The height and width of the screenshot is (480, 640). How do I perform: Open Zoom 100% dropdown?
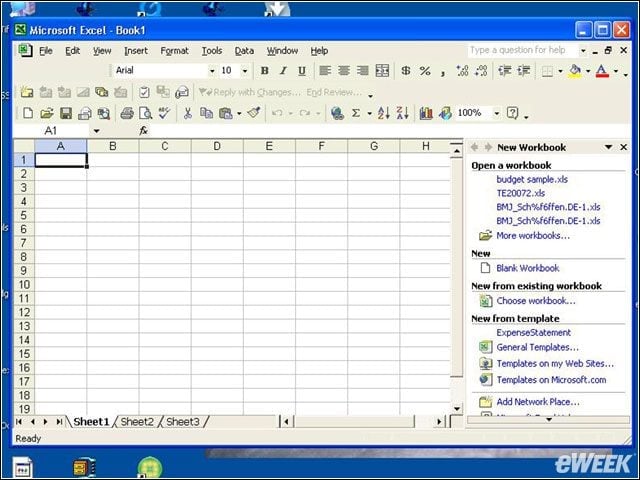497,113
